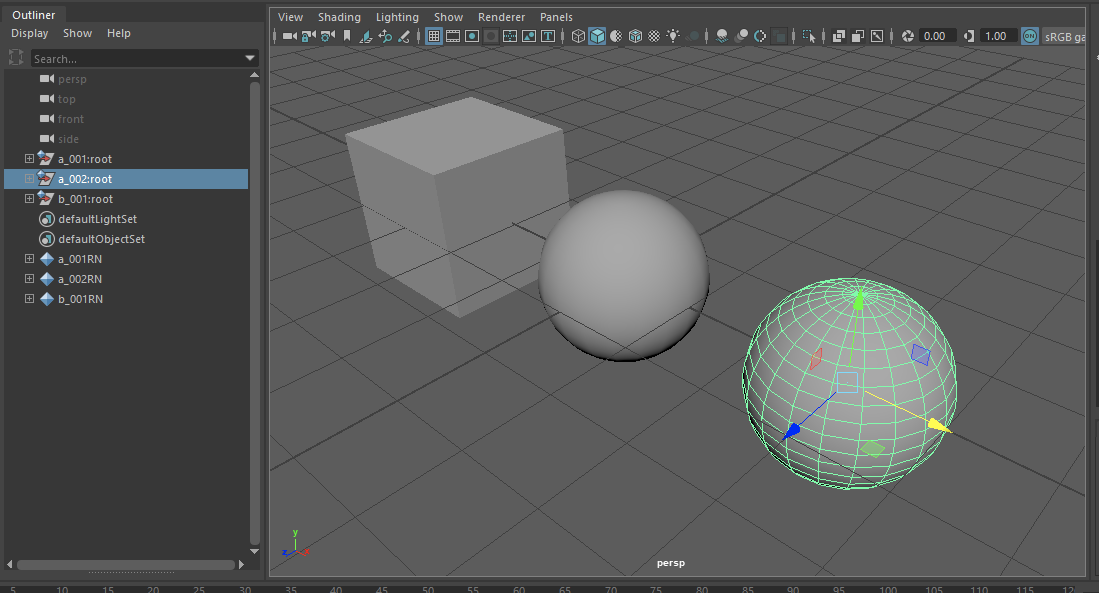Click the Grease Pencil icon

(404, 36)
